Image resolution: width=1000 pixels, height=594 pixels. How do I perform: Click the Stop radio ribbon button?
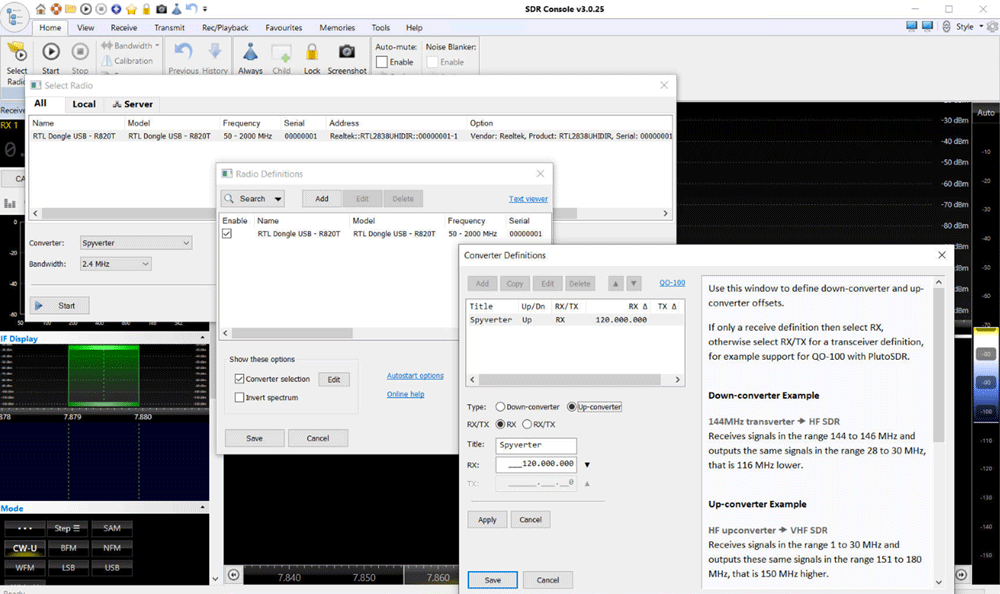pyautogui.click(x=80, y=58)
